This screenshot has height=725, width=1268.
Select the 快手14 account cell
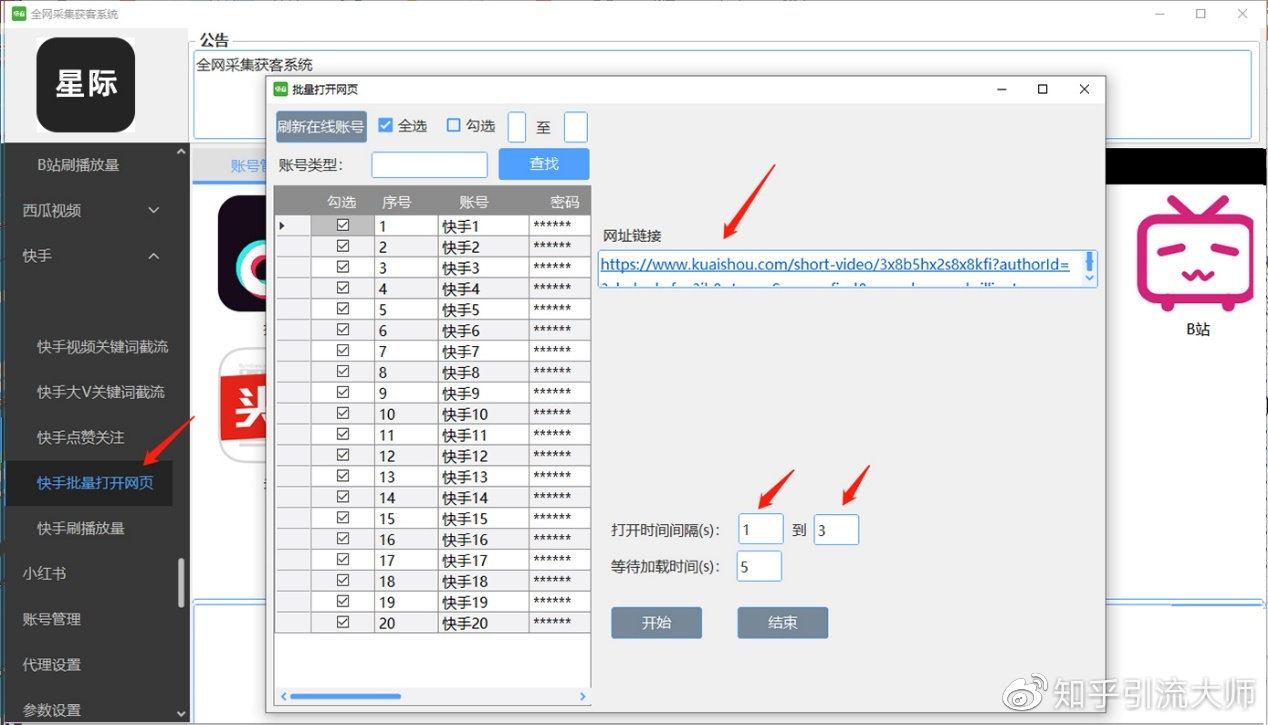click(x=483, y=497)
